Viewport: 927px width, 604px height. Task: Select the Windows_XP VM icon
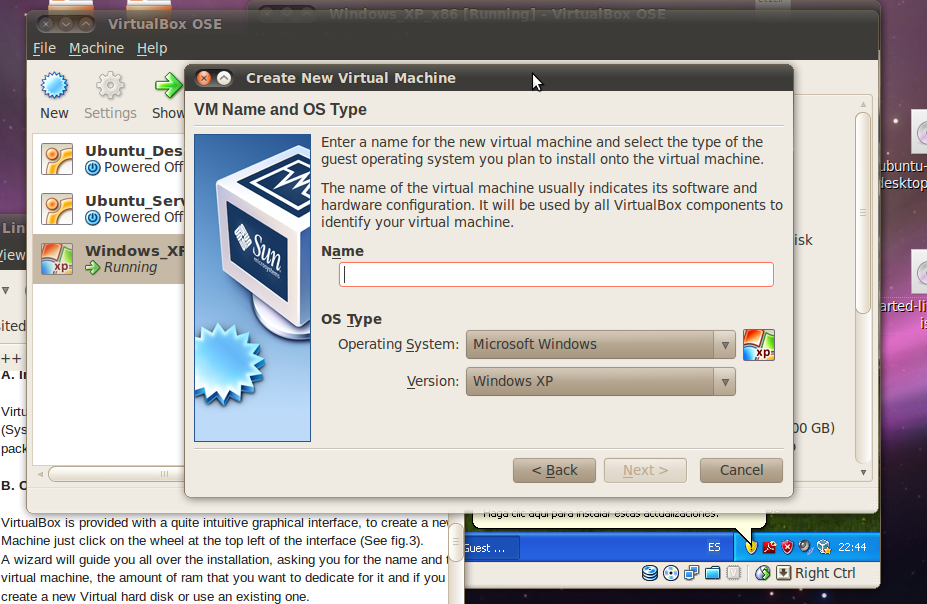point(57,259)
